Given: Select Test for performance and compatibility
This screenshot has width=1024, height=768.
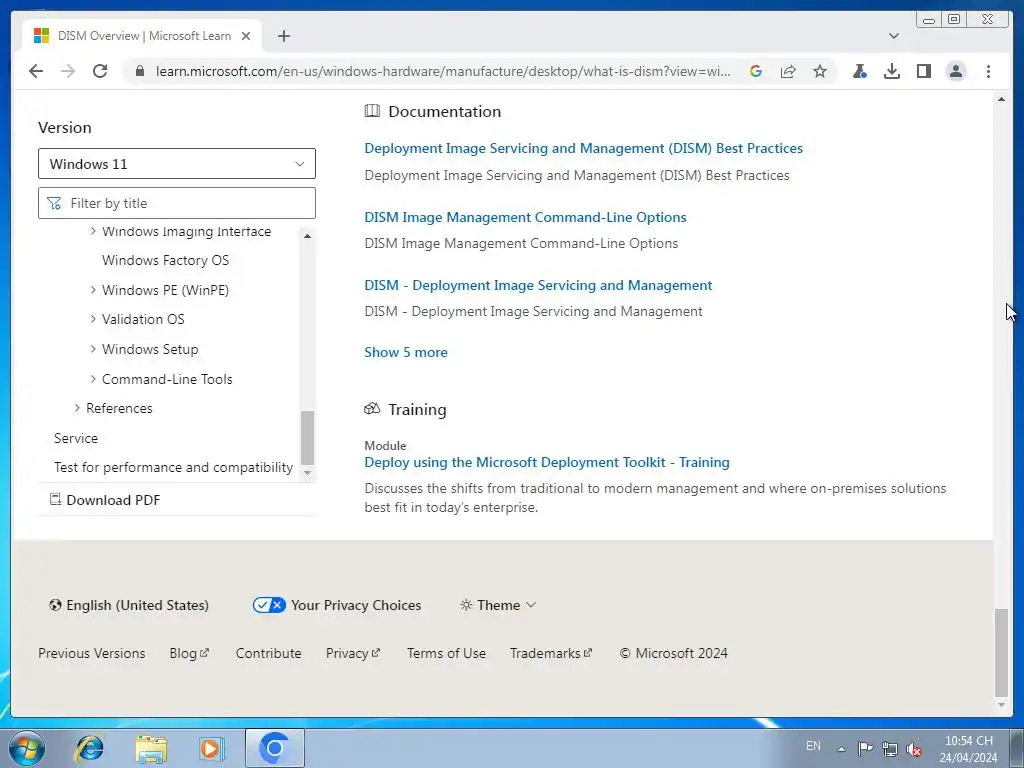Looking at the screenshot, I should click(x=173, y=468).
